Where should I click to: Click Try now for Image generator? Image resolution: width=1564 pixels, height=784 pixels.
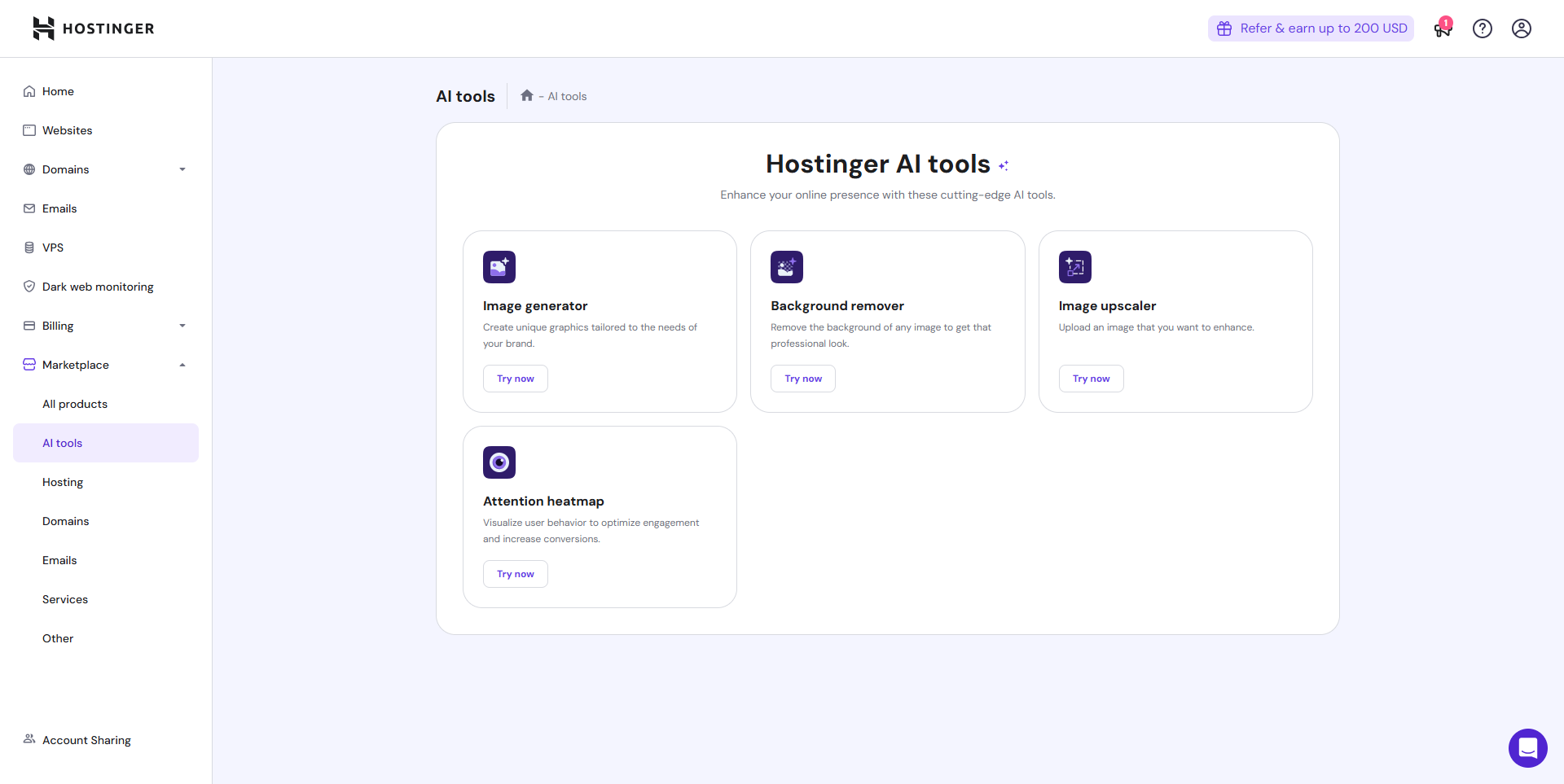point(516,379)
